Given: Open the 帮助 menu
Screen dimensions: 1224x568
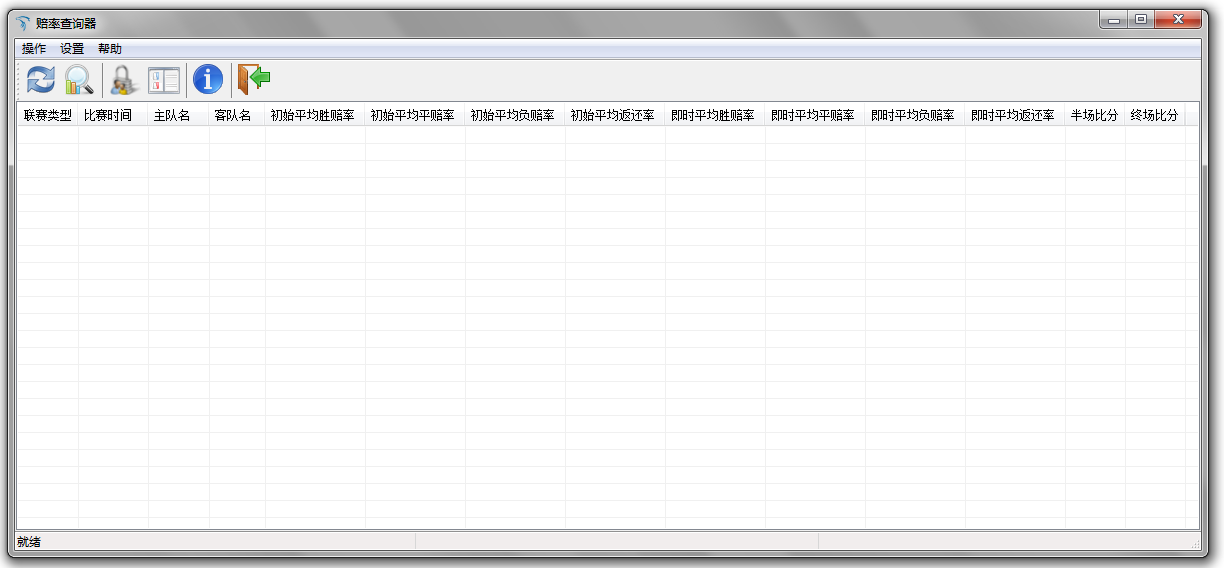Looking at the screenshot, I should [x=110, y=49].
